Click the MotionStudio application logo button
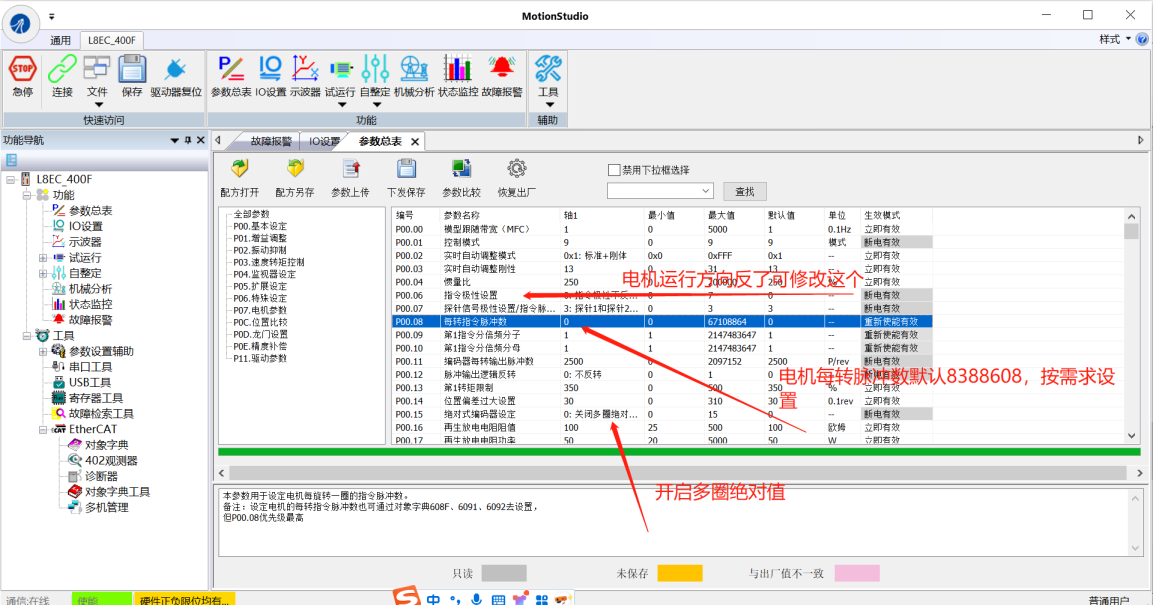Screen dimensions: 1153x605 [20, 24]
